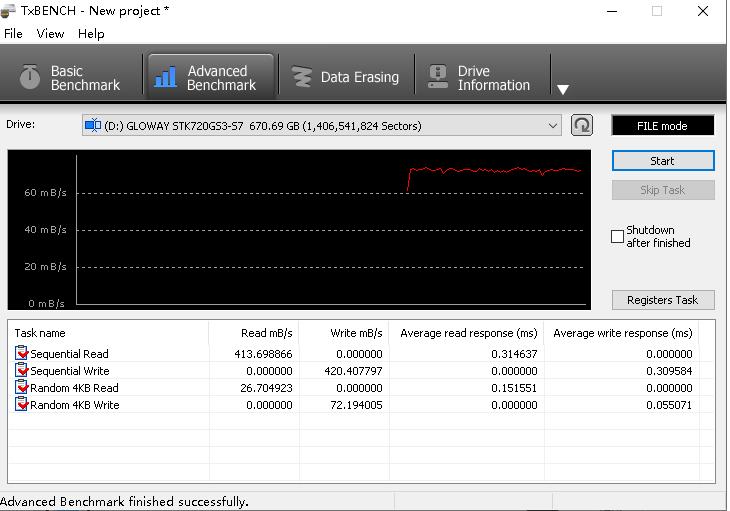Click the TxBENCH app icon in title bar

pyautogui.click(x=7, y=10)
